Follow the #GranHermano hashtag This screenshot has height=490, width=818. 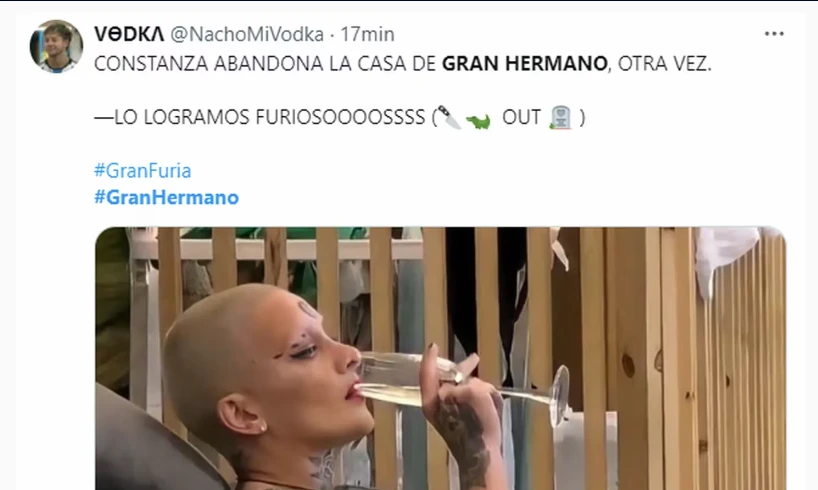(166, 198)
